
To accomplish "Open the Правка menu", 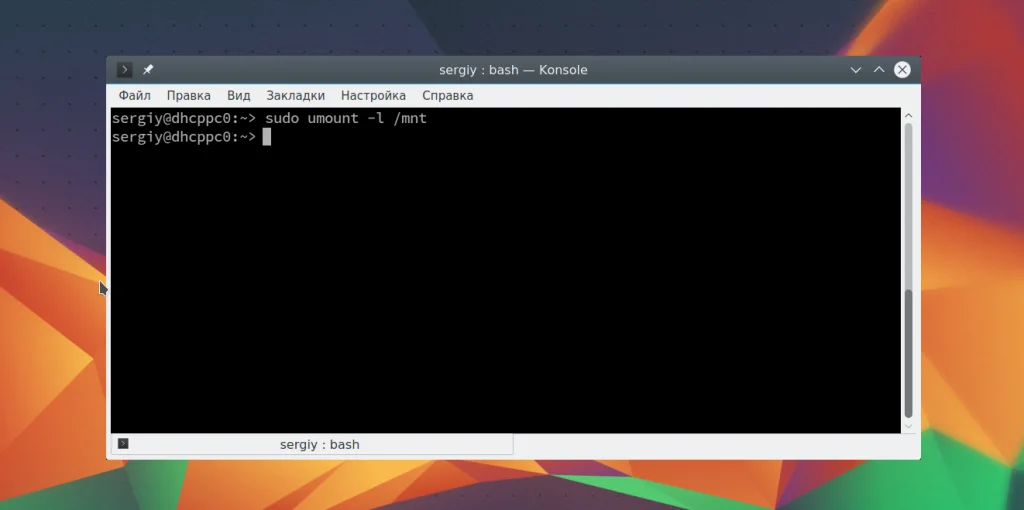I will 189,95.
